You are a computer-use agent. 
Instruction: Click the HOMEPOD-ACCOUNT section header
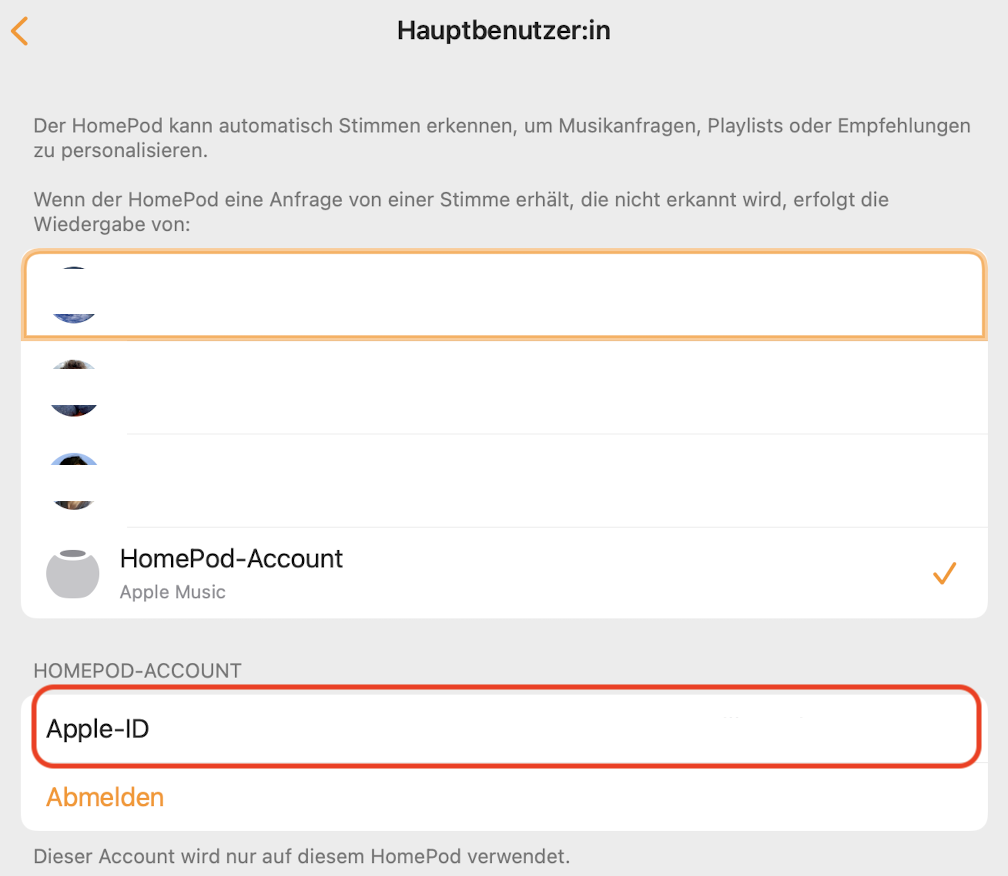[x=138, y=671]
